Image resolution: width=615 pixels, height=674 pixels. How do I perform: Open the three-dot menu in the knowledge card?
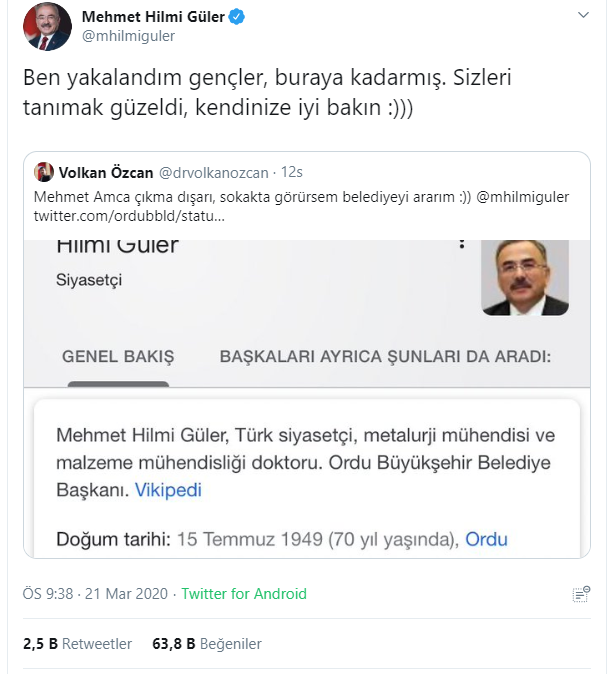461,243
